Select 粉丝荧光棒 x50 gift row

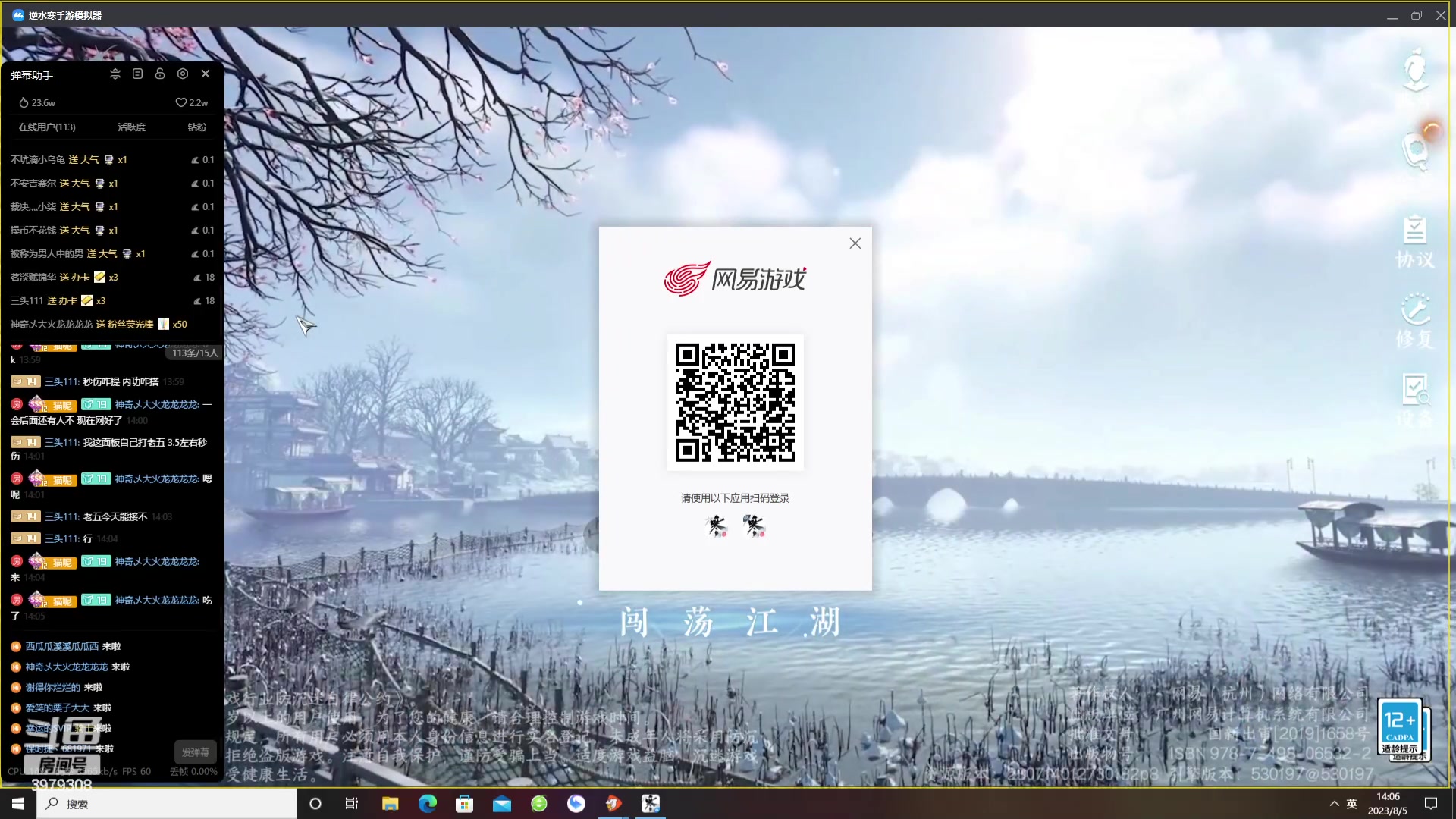point(112,324)
